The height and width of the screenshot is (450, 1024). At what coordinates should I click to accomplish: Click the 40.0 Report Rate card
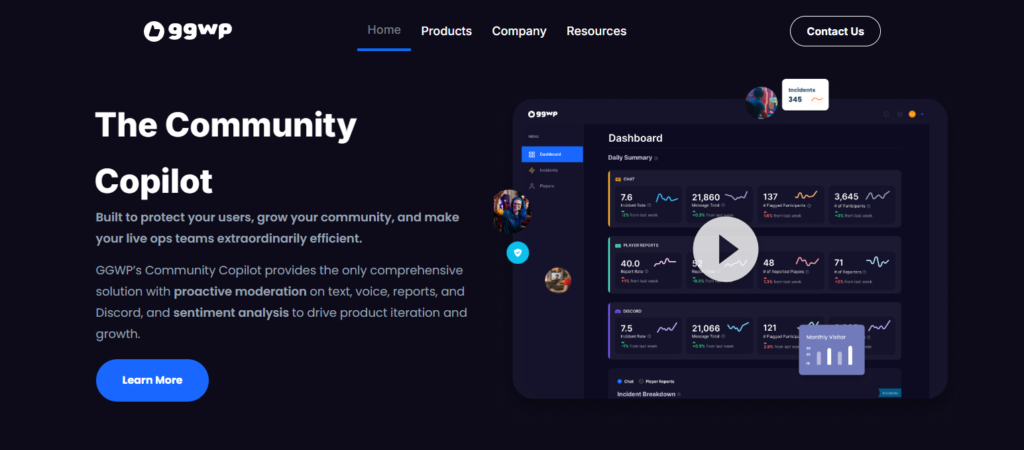[648, 271]
